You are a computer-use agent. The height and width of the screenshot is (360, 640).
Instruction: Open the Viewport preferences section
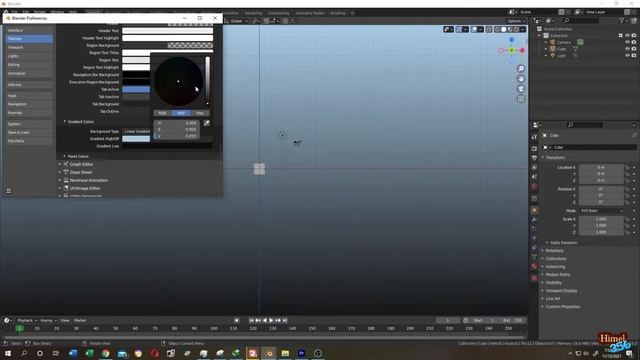[x=29, y=47]
